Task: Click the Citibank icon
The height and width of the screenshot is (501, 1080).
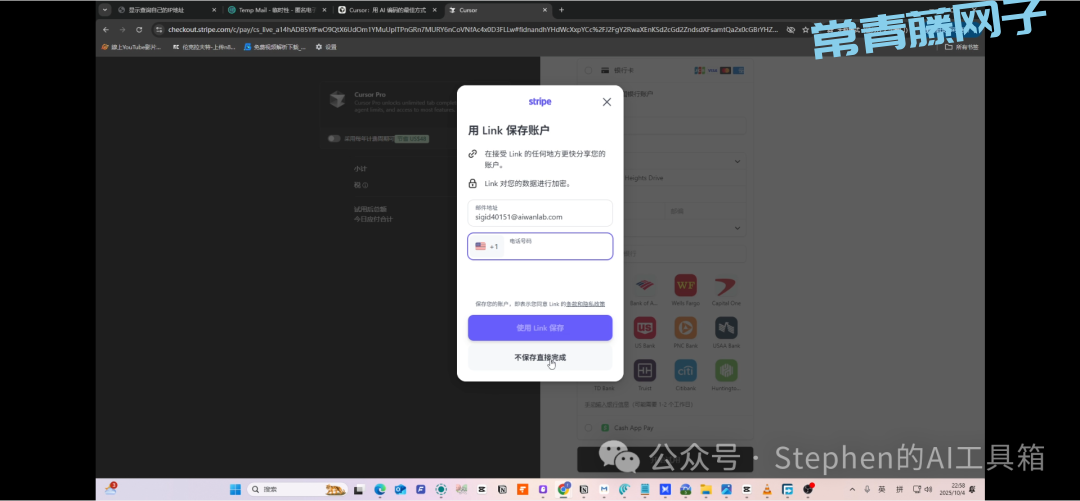Action: (685, 370)
